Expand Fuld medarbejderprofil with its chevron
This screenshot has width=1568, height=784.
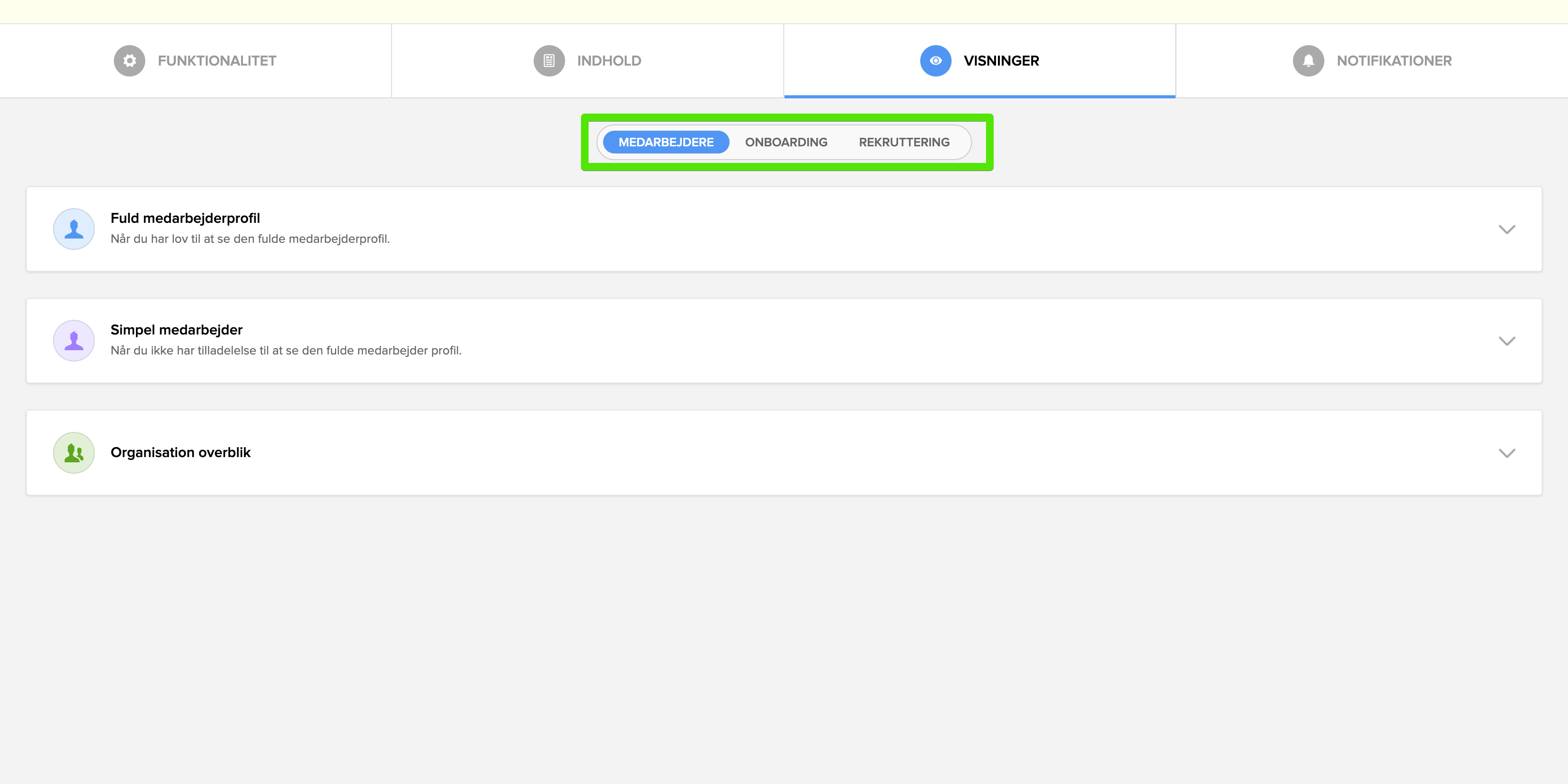pyautogui.click(x=1506, y=229)
